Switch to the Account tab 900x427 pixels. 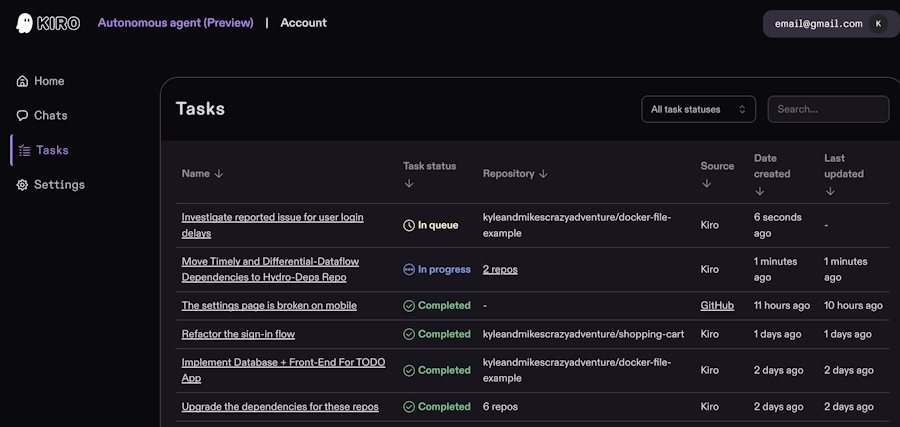coord(303,23)
